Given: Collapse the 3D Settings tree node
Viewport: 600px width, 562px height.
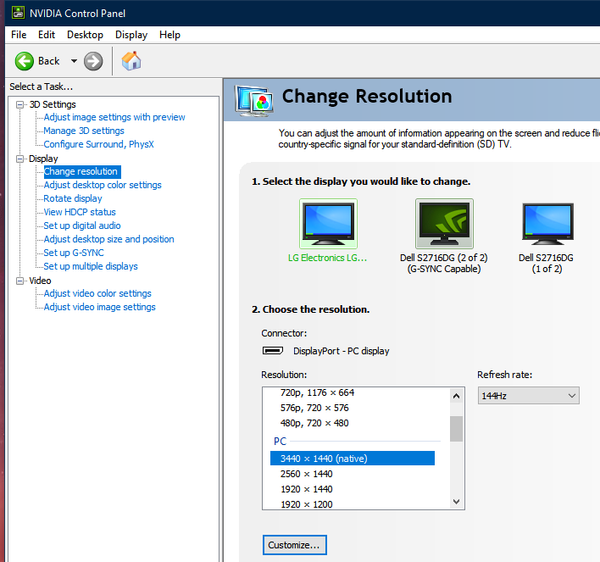Looking at the screenshot, I should [x=20, y=104].
